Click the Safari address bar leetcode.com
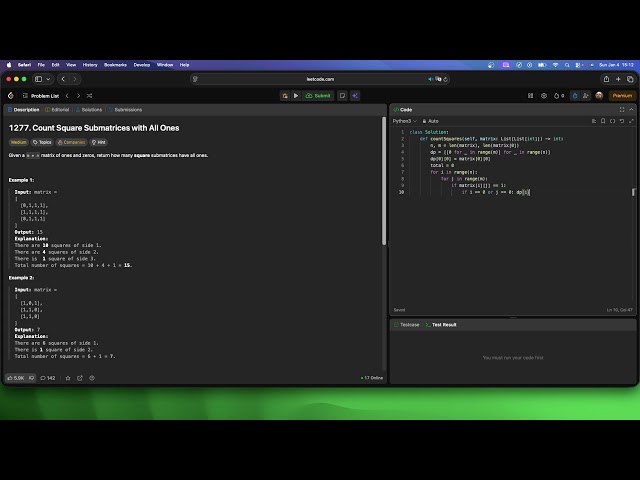 point(320,79)
